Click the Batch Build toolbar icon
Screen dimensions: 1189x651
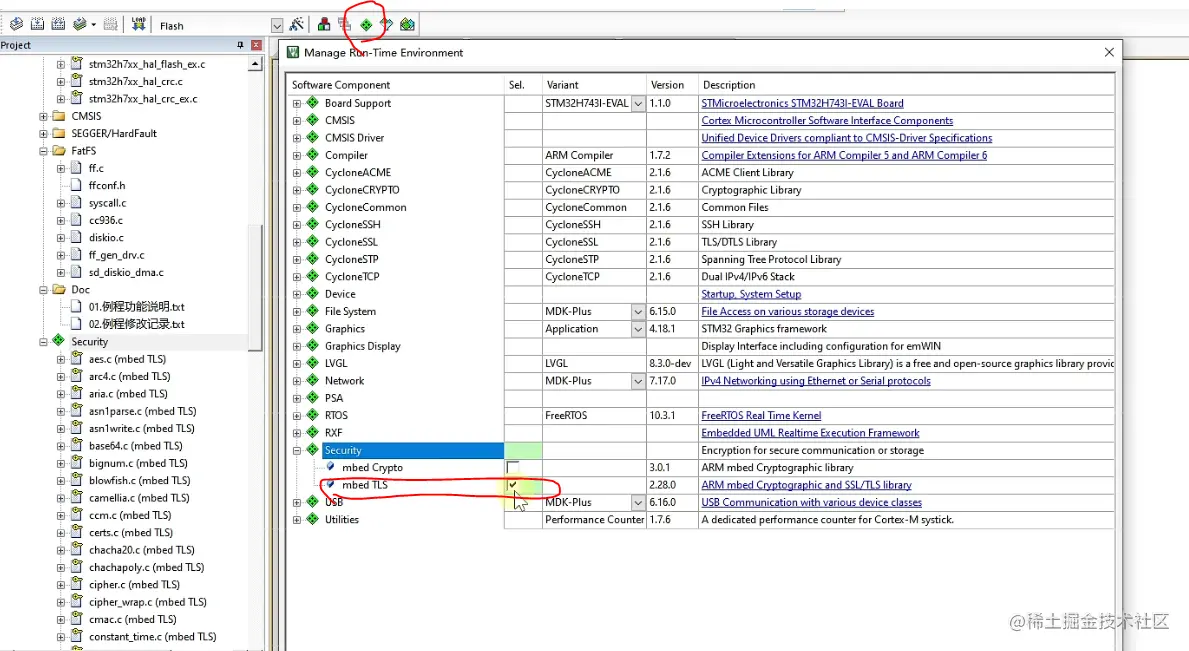[80, 24]
